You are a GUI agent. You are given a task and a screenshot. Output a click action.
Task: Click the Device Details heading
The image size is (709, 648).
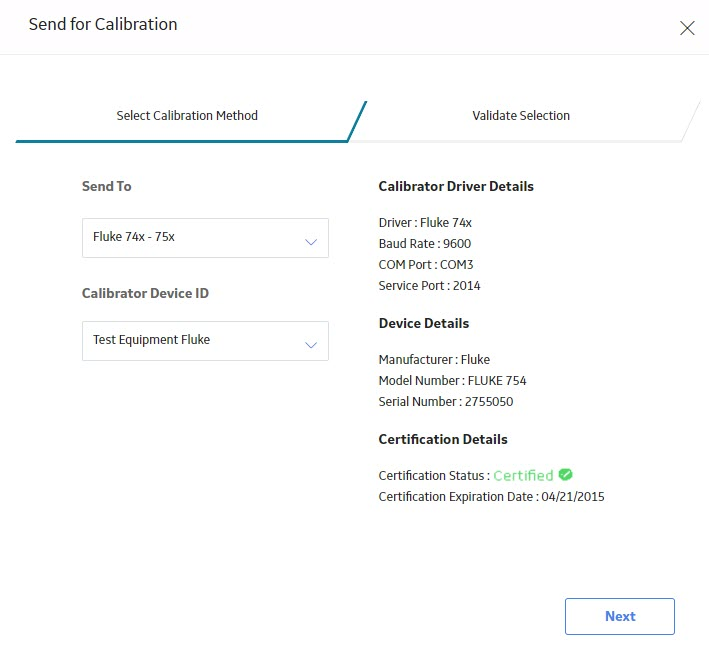(x=424, y=323)
